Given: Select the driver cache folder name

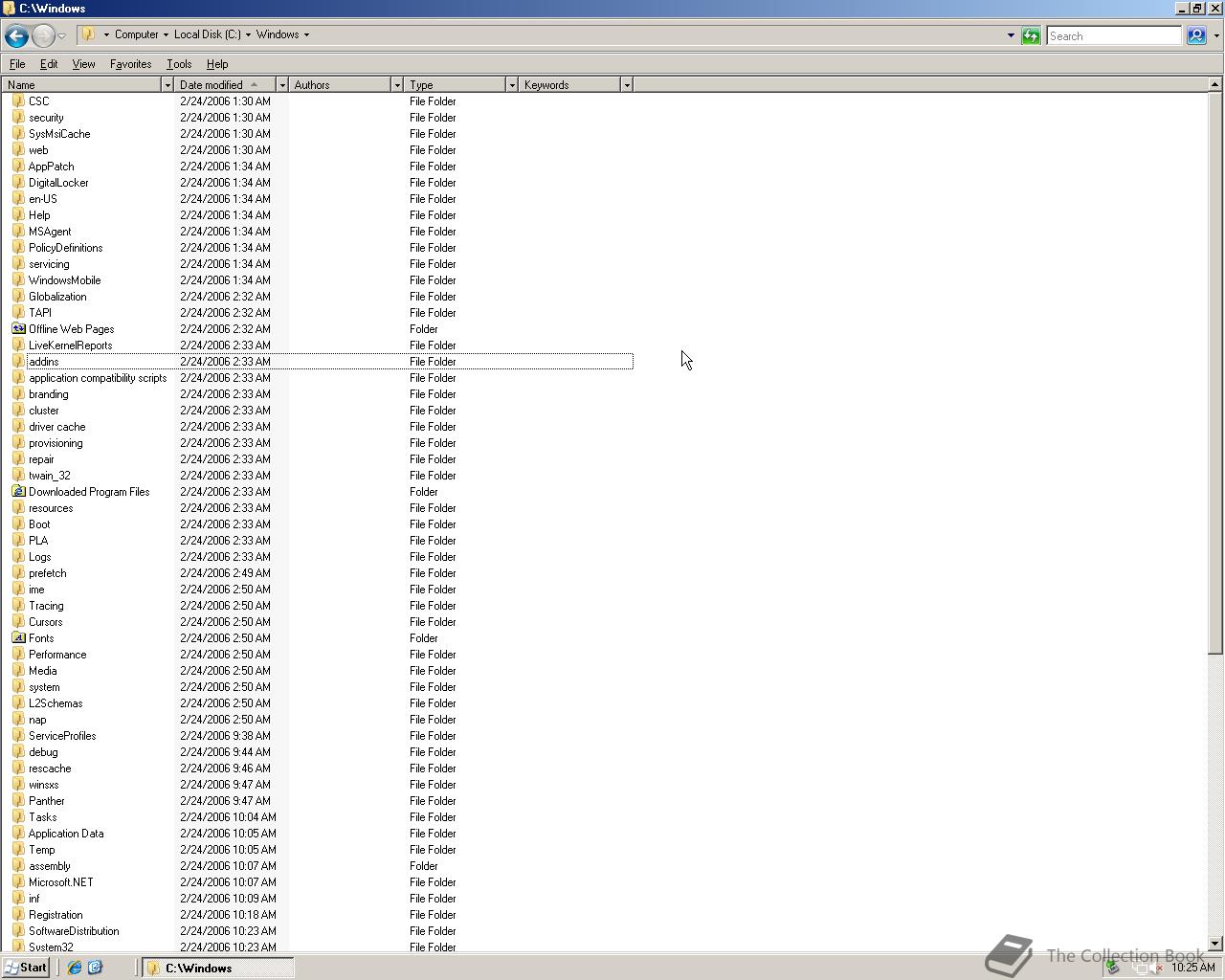Looking at the screenshot, I should [56, 427].
